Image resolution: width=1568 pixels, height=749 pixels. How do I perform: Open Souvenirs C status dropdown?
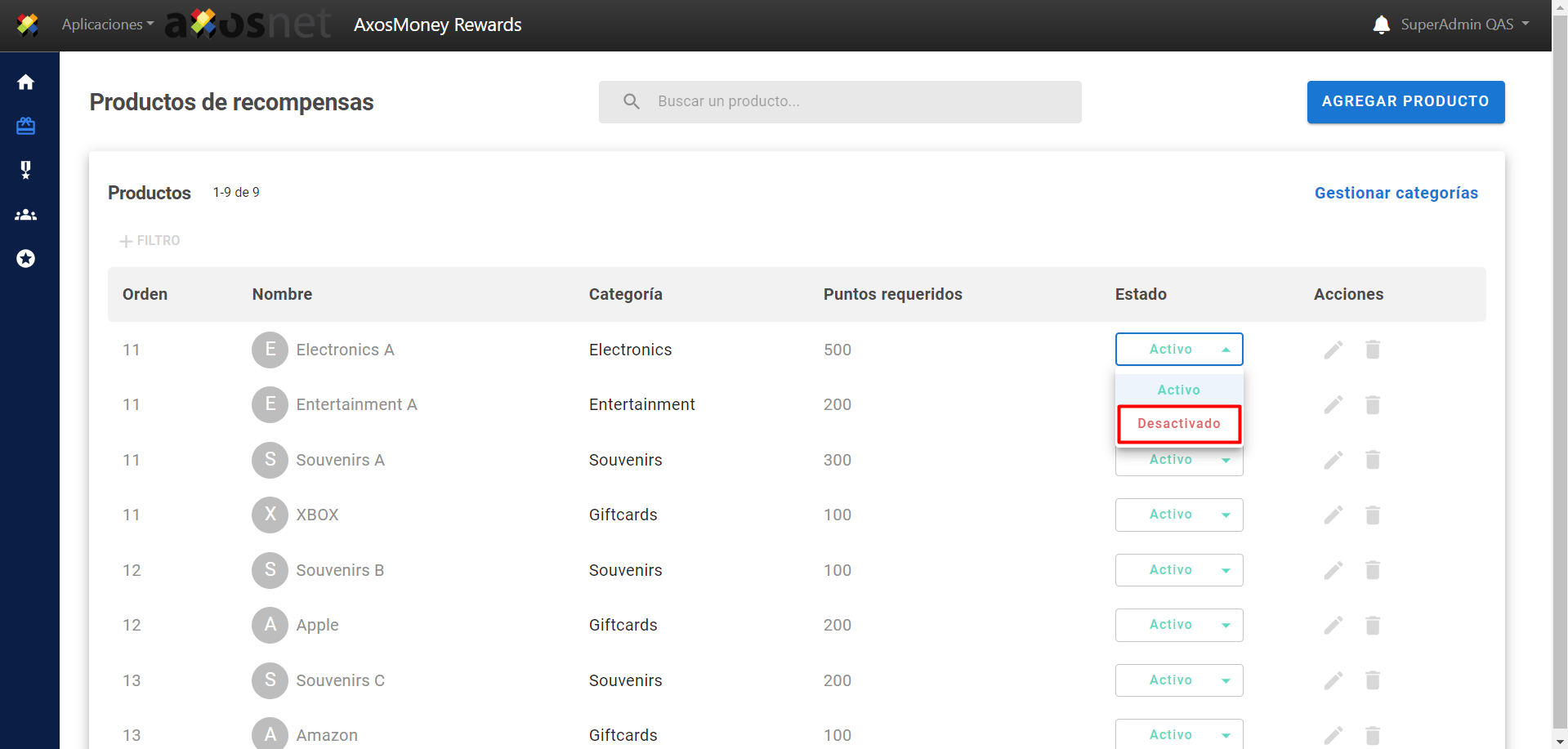(1178, 680)
